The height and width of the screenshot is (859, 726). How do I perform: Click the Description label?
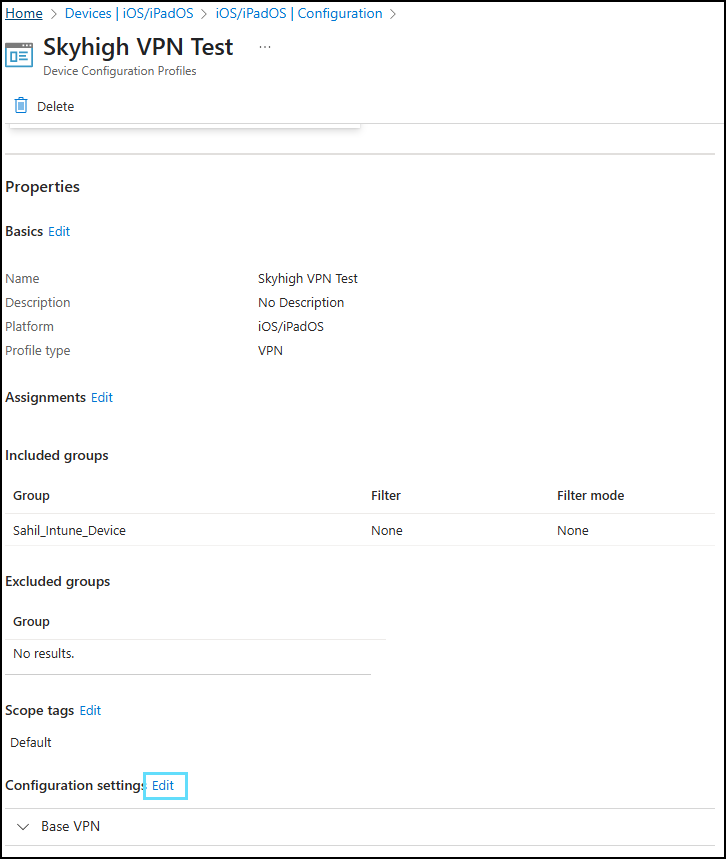[38, 302]
